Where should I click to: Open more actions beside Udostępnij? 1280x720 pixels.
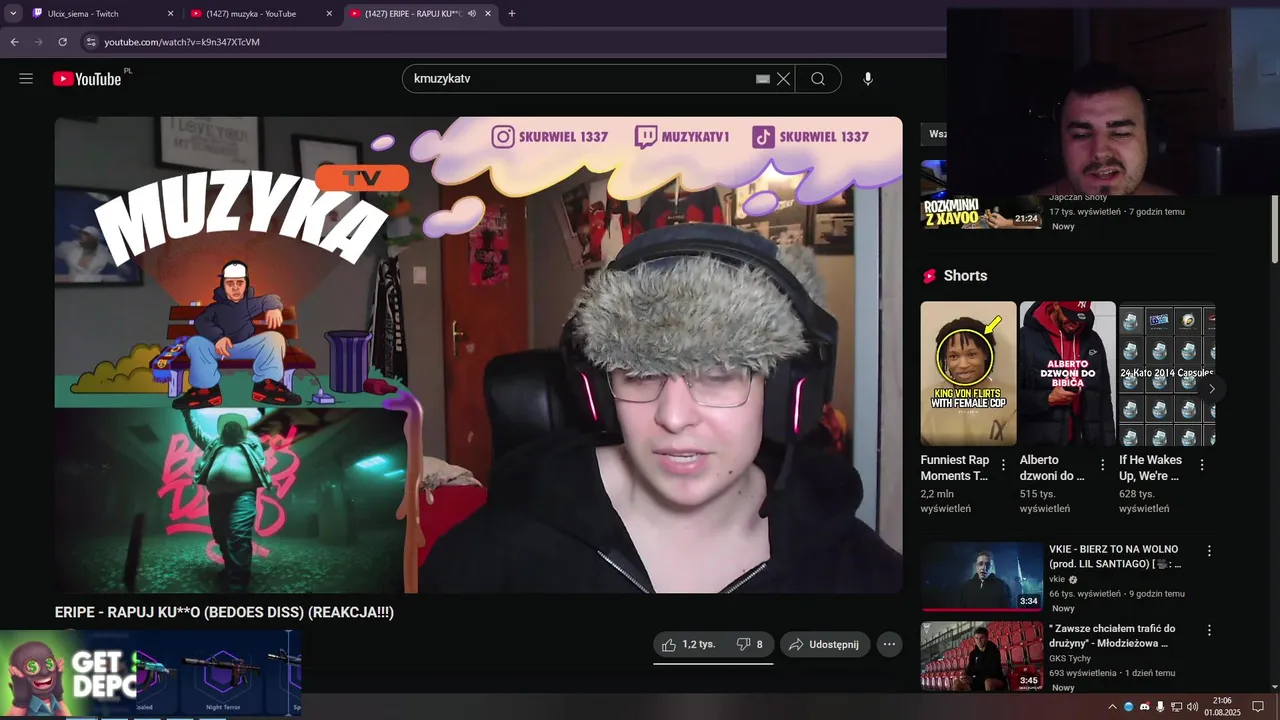(x=889, y=645)
